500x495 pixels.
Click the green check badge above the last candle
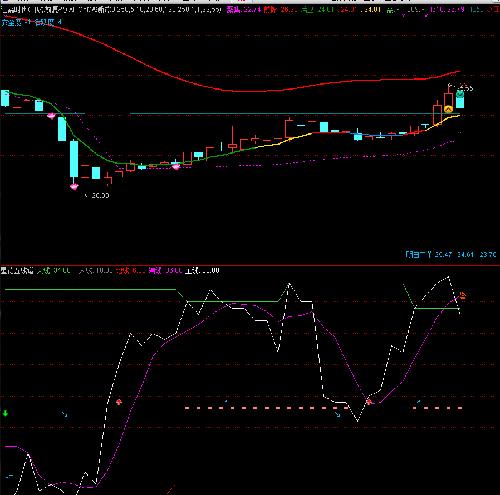click(x=460, y=94)
